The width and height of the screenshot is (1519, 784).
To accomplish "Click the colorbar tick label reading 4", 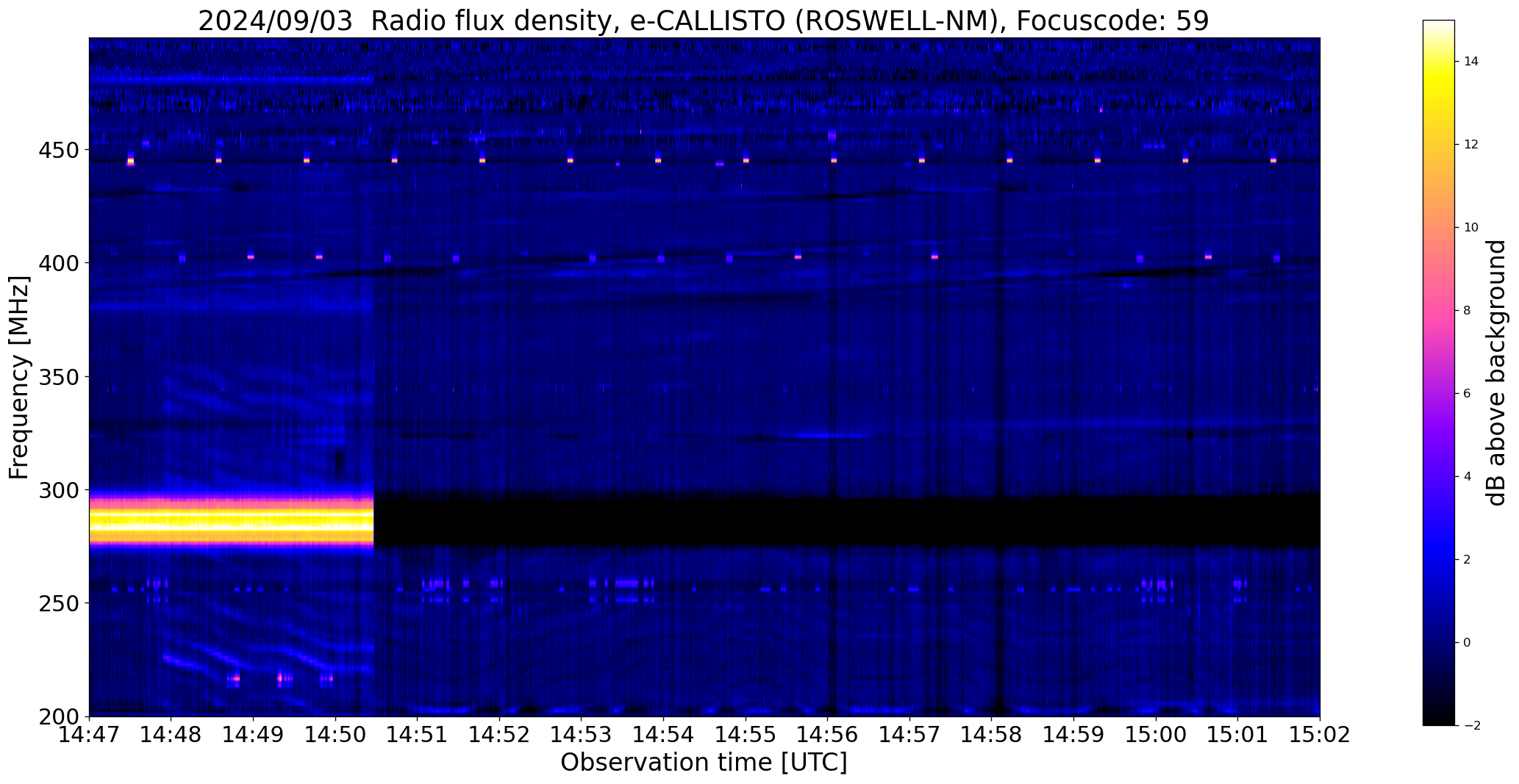I will pyautogui.click(x=1467, y=477).
